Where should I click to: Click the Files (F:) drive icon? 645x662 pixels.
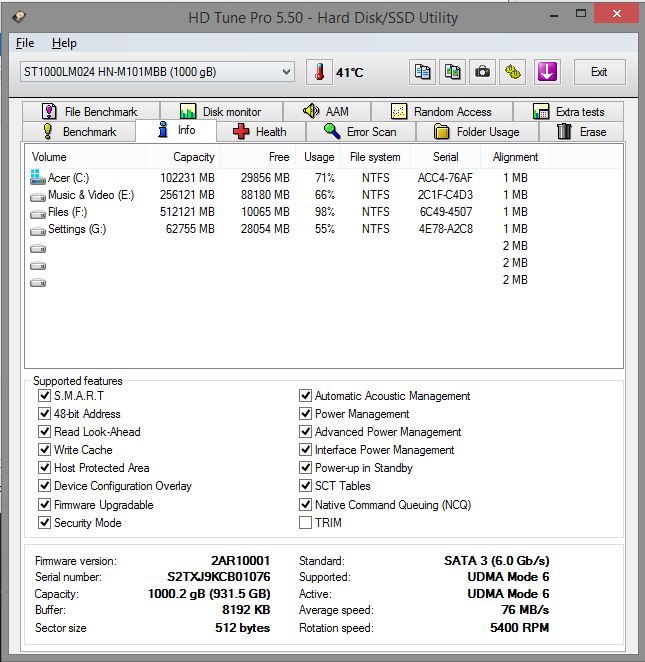(x=38, y=214)
